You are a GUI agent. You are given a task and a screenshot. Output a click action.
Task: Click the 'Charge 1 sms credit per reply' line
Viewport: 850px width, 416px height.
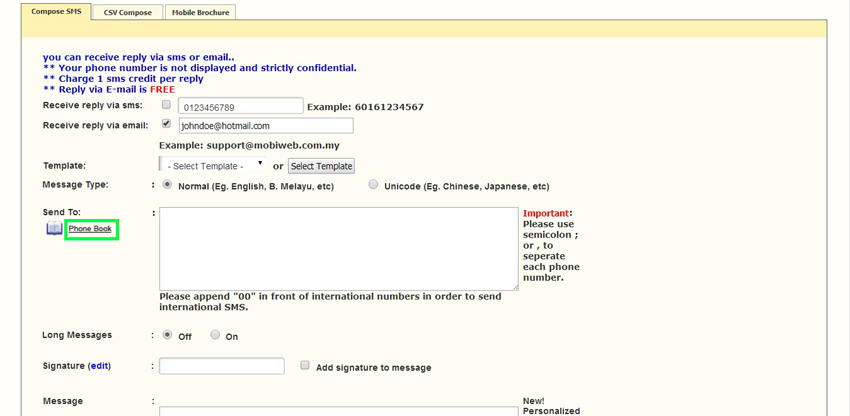click(123, 79)
